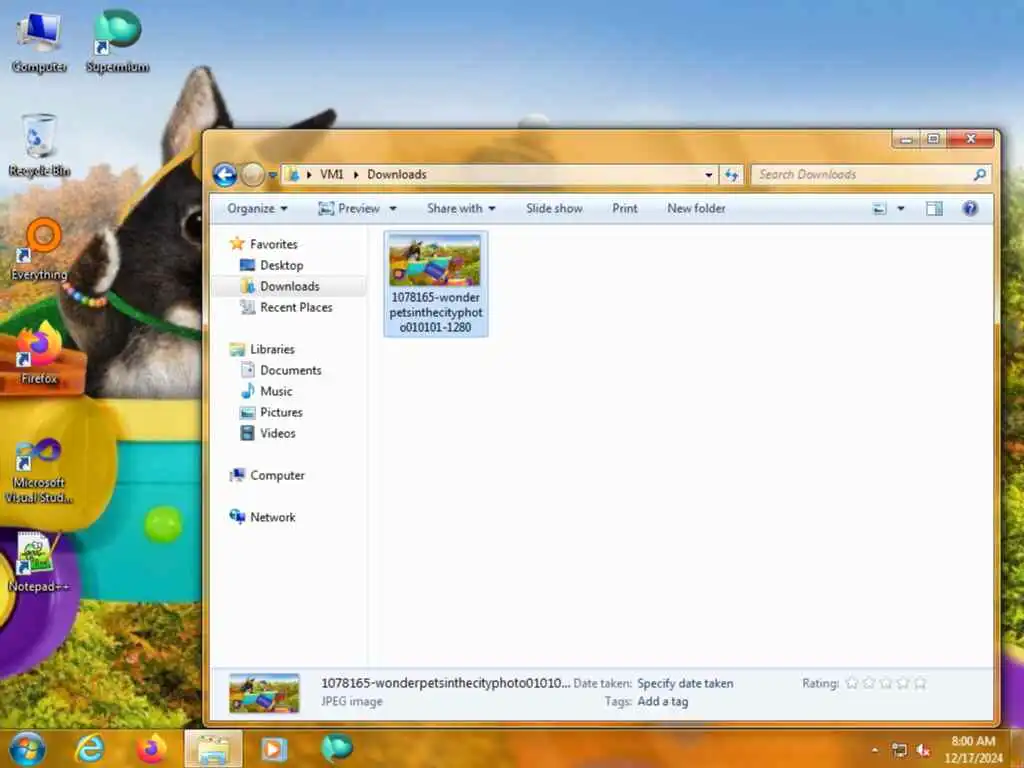Click the disabled forward navigation arrow
Viewport: 1024px width, 768px height.
click(252, 174)
